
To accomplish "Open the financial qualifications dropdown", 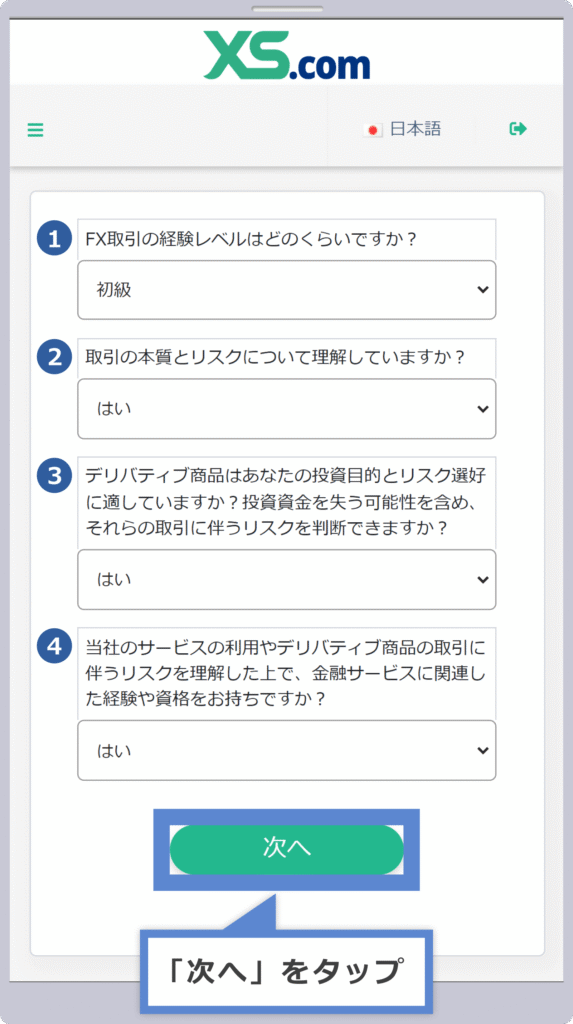I will click(x=287, y=750).
